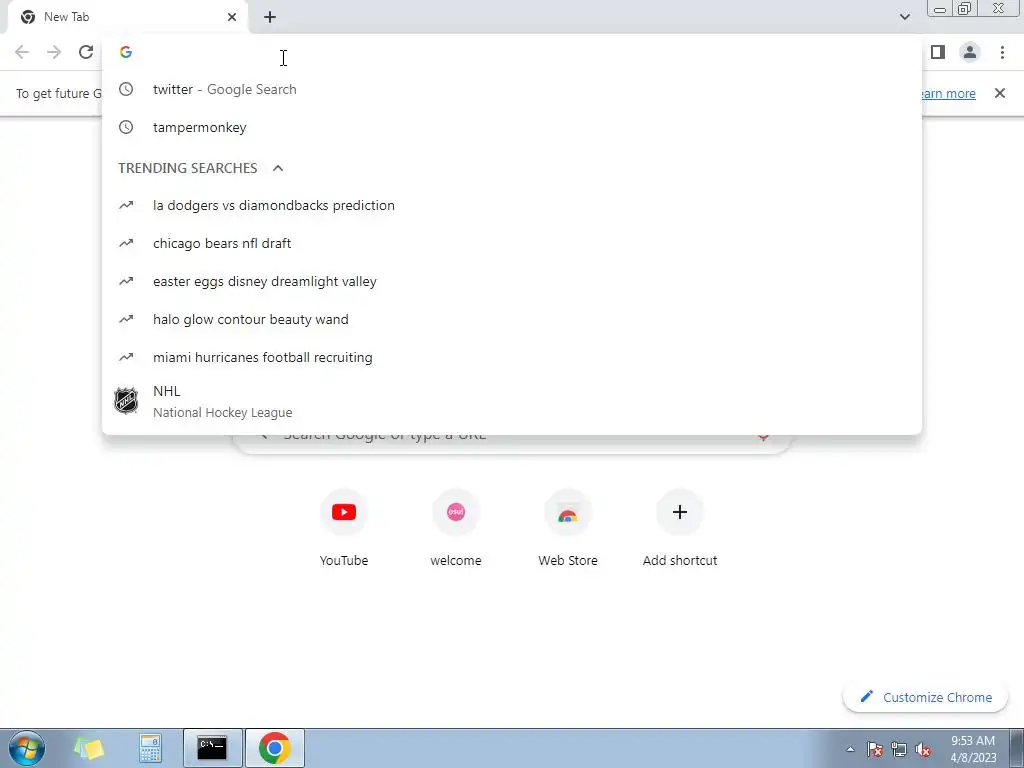Click Add shortcut plus tile
The image size is (1024, 768).
pyautogui.click(x=680, y=529)
